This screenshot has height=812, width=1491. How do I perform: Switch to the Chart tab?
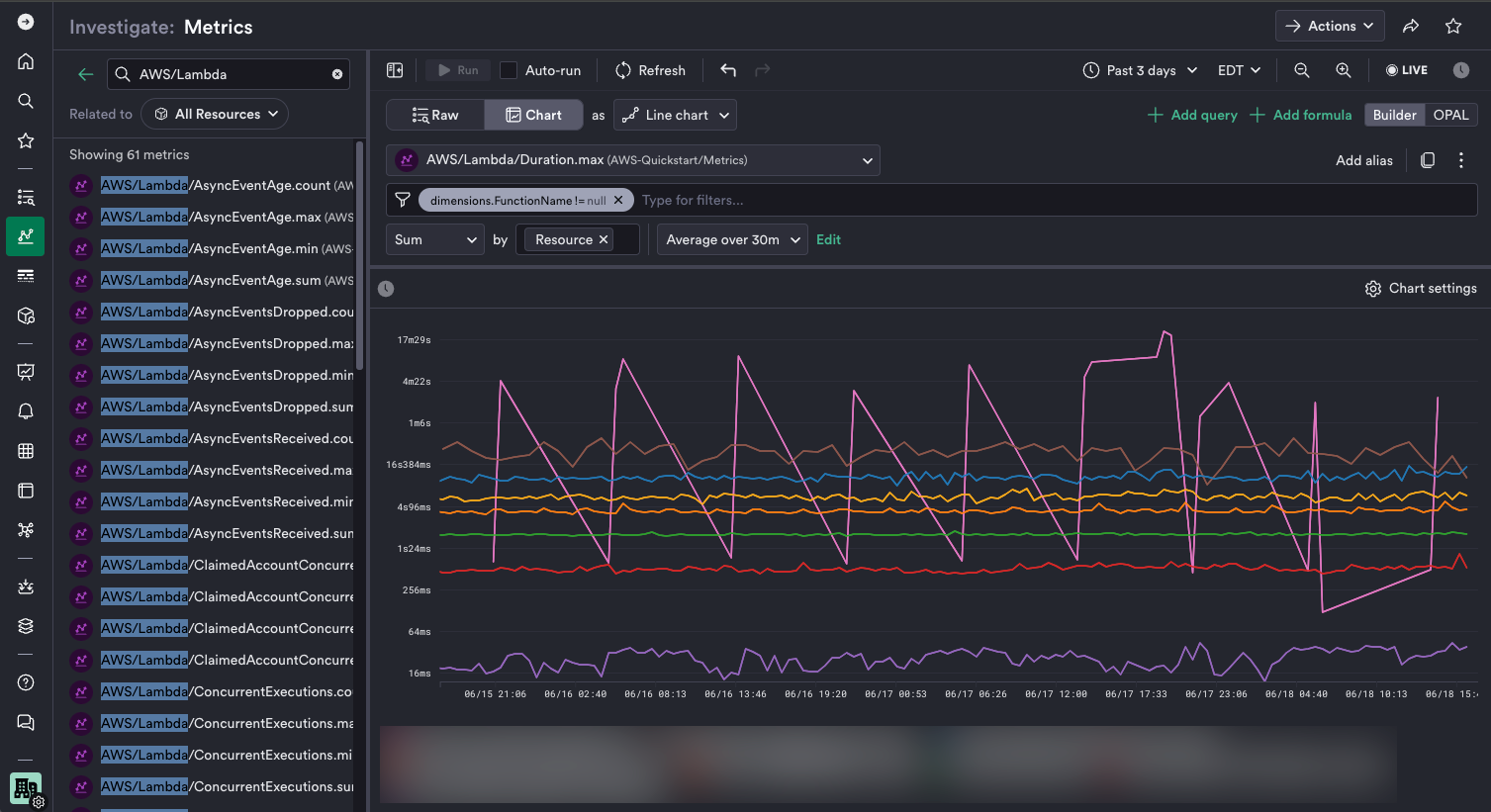click(x=533, y=115)
